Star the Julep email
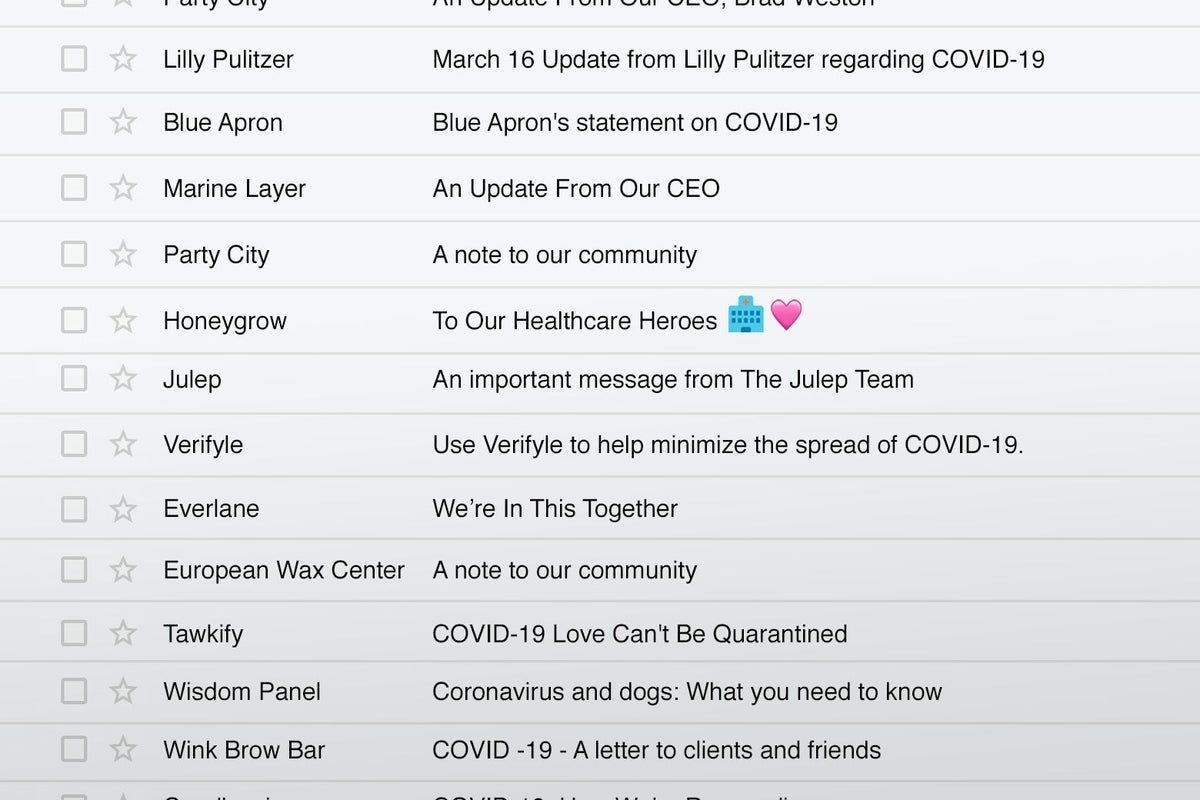This screenshot has width=1200, height=800. tap(123, 379)
